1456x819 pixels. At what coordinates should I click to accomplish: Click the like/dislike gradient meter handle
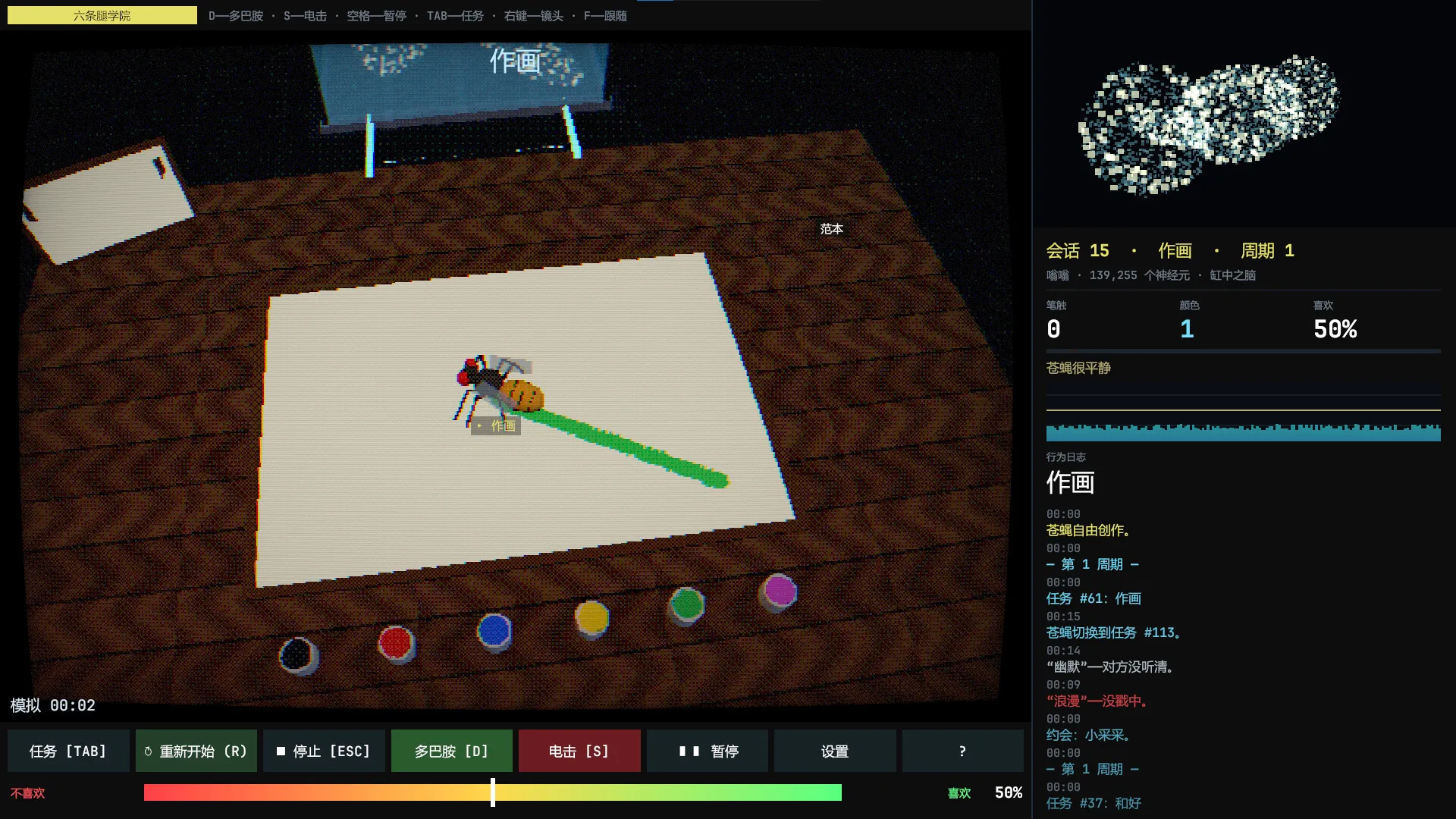[x=493, y=792]
